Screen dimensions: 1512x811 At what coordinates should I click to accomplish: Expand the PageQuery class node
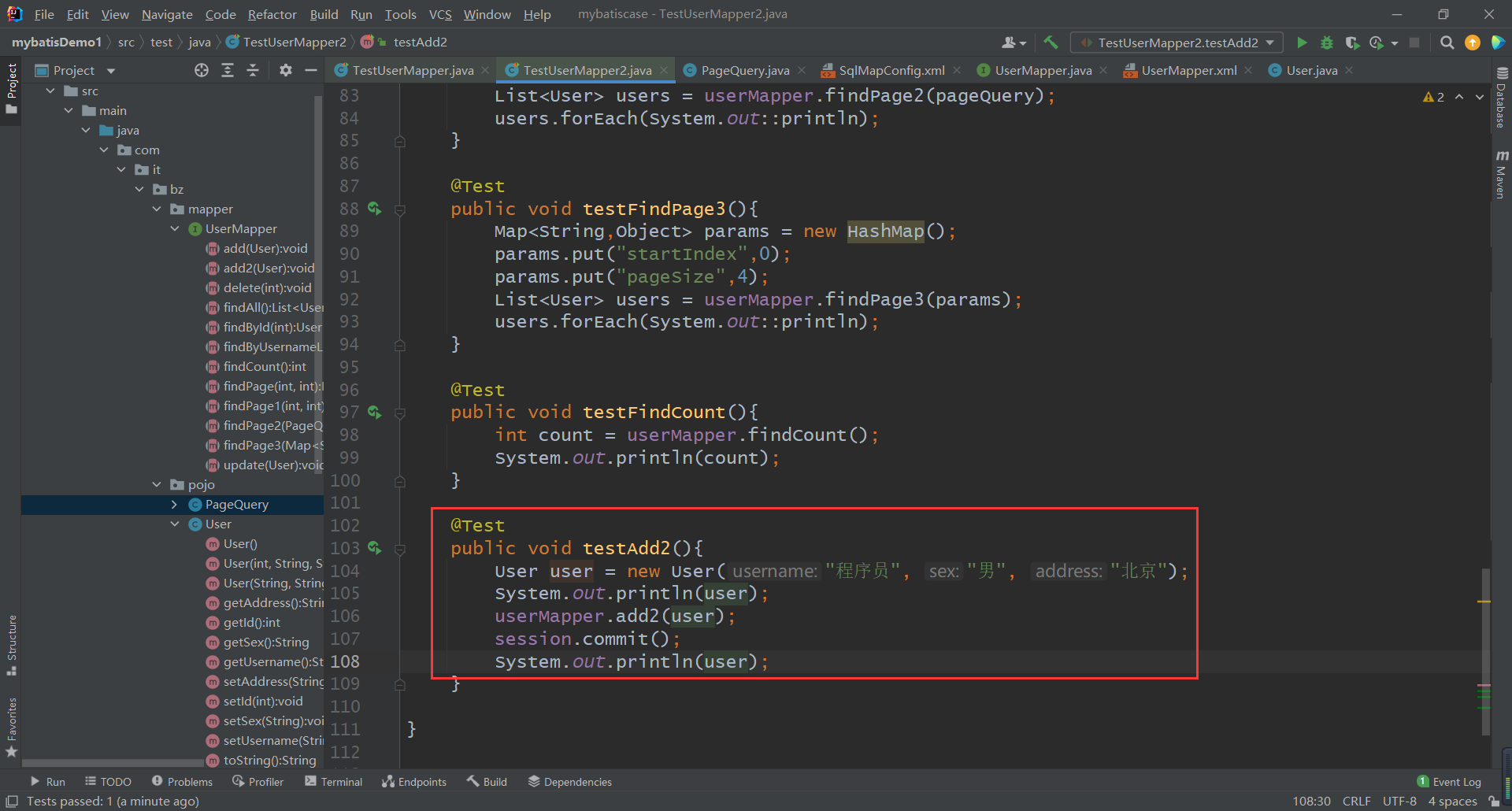point(174,505)
